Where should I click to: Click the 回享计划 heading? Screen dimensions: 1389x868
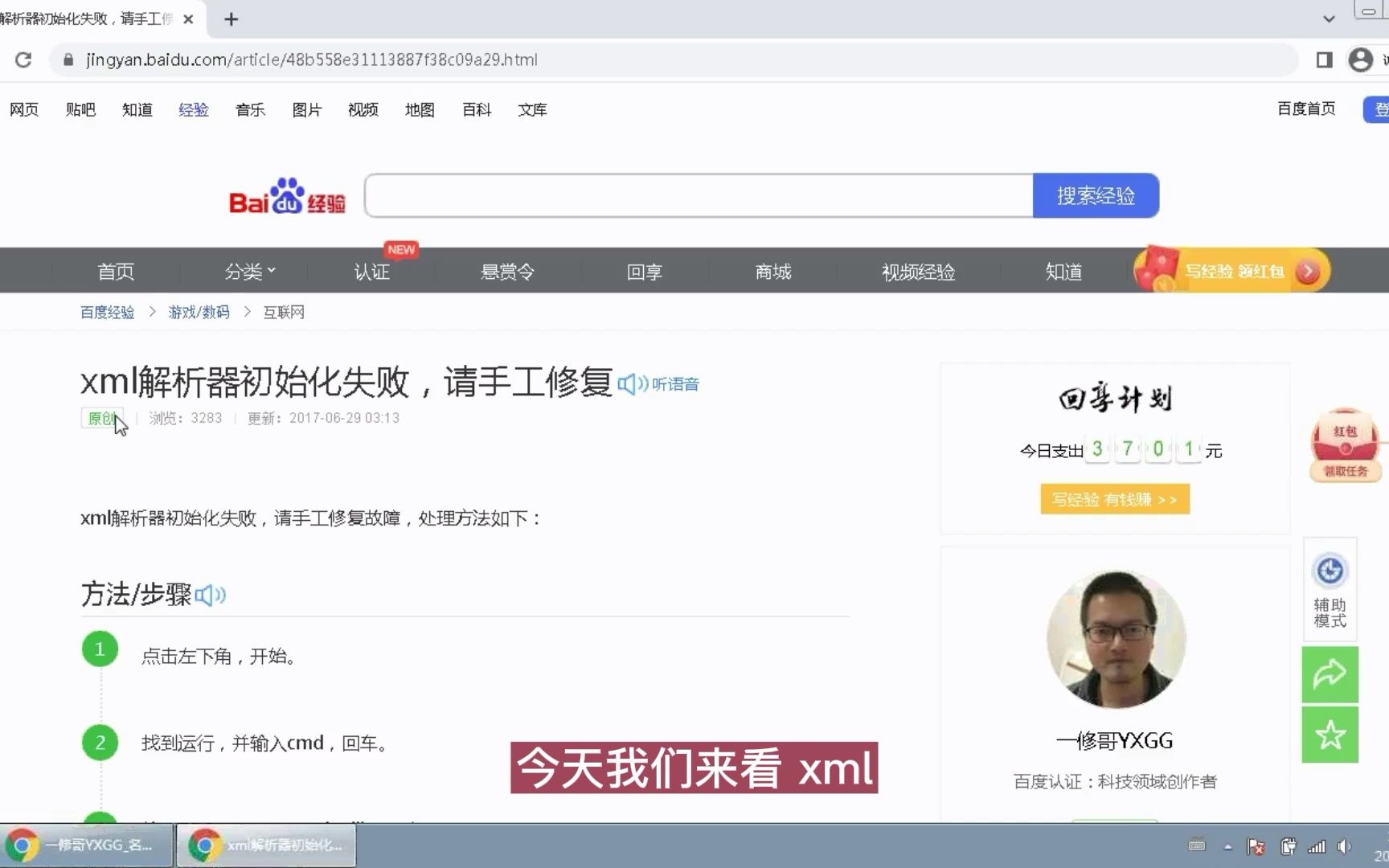coord(1115,399)
